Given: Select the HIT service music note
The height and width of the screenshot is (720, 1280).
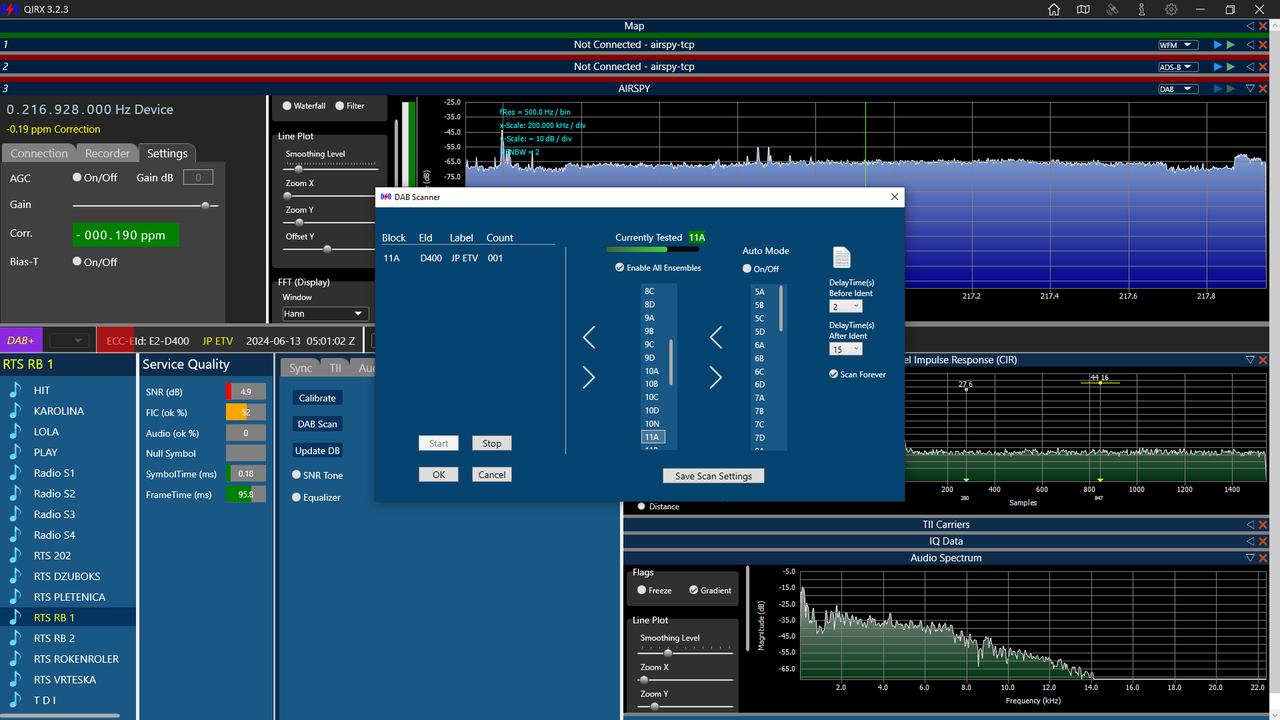Looking at the screenshot, I should tap(15, 390).
